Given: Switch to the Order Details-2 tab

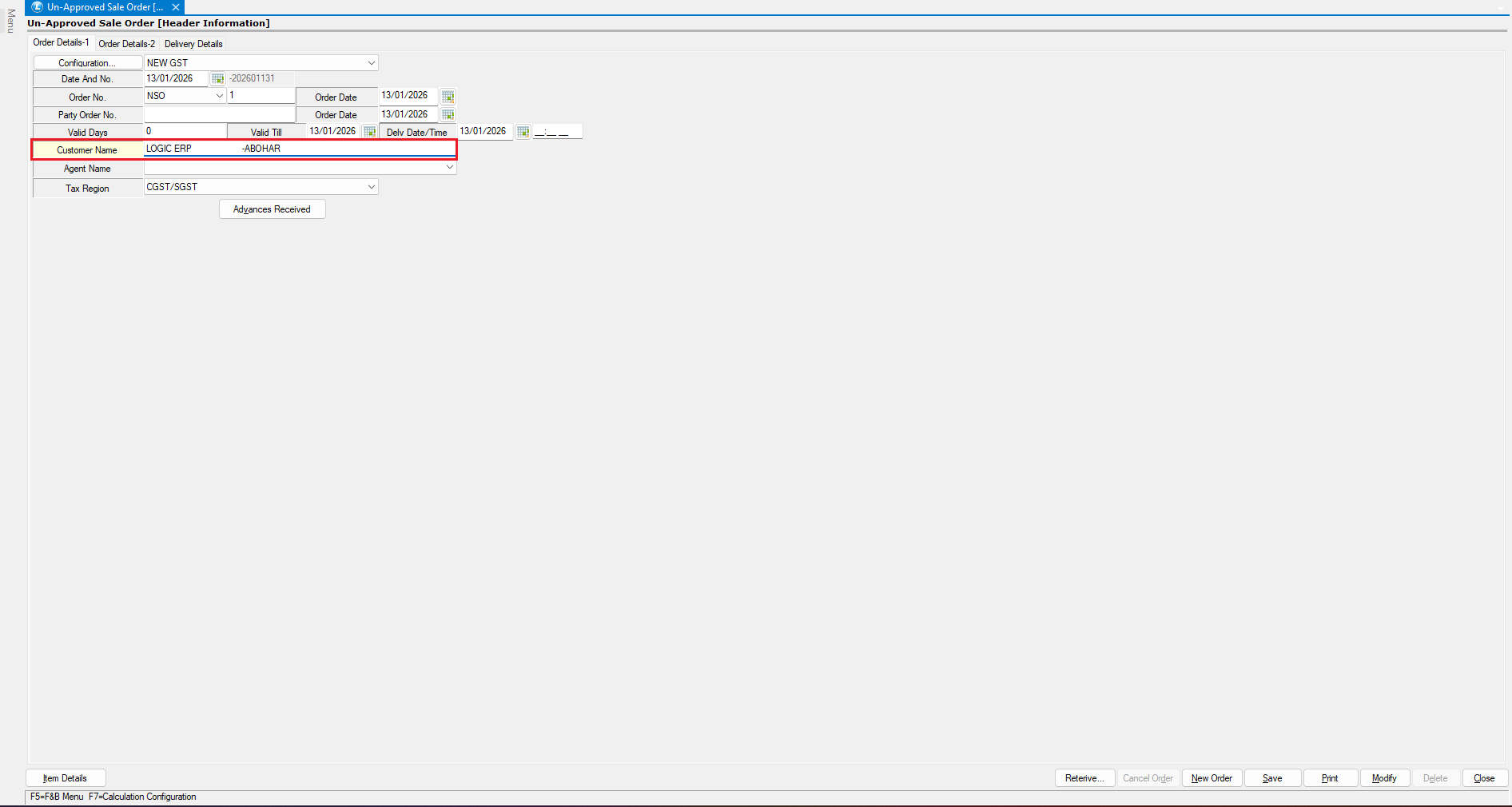Looking at the screenshot, I should pos(126,44).
